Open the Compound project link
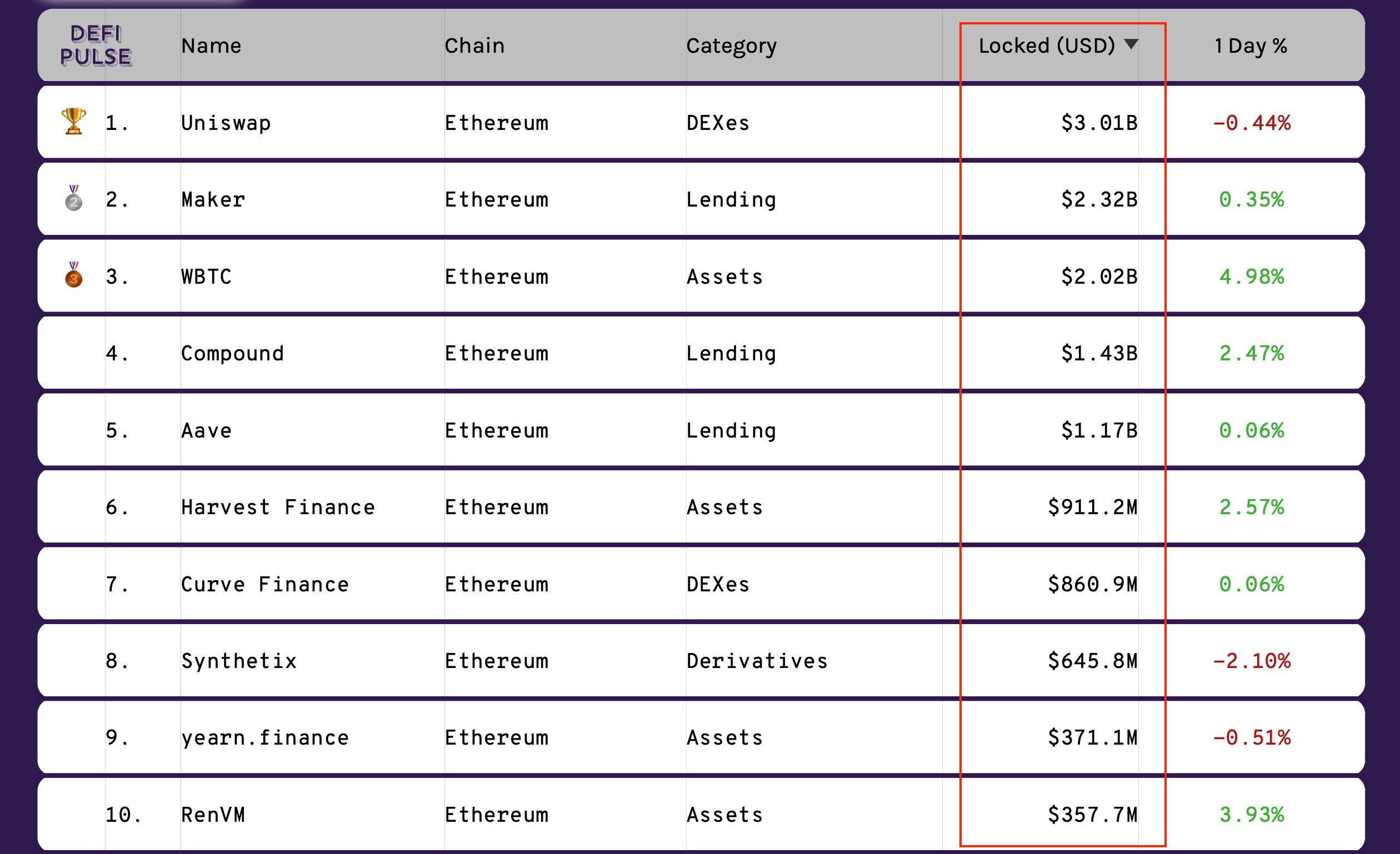 (232, 353)
